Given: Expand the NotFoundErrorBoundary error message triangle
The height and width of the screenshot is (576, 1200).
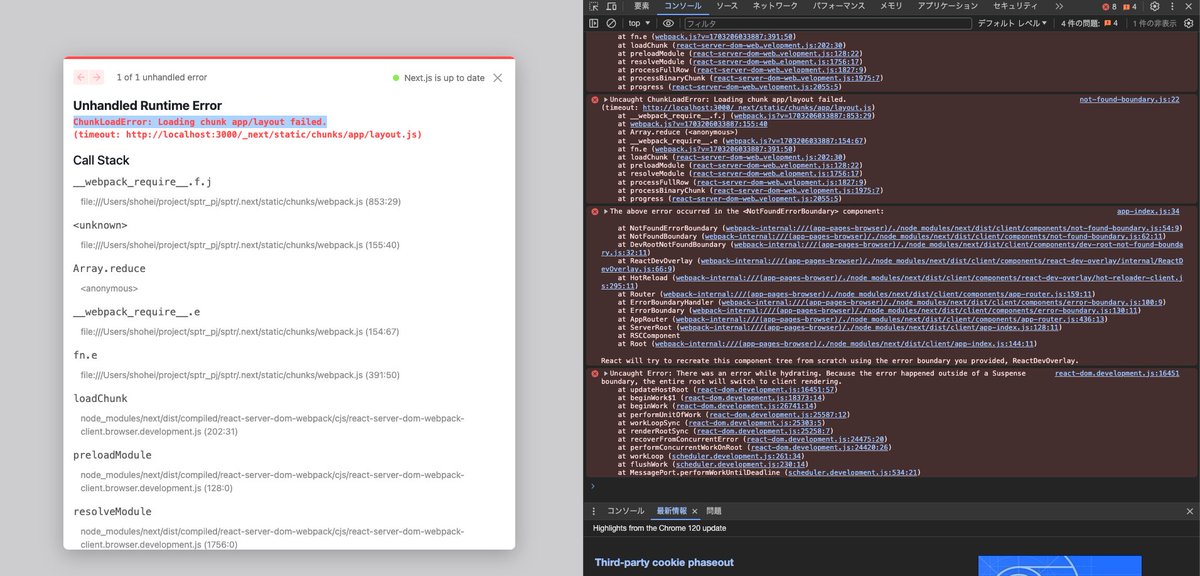Looking at the screenshot, I should coord(606,211).
